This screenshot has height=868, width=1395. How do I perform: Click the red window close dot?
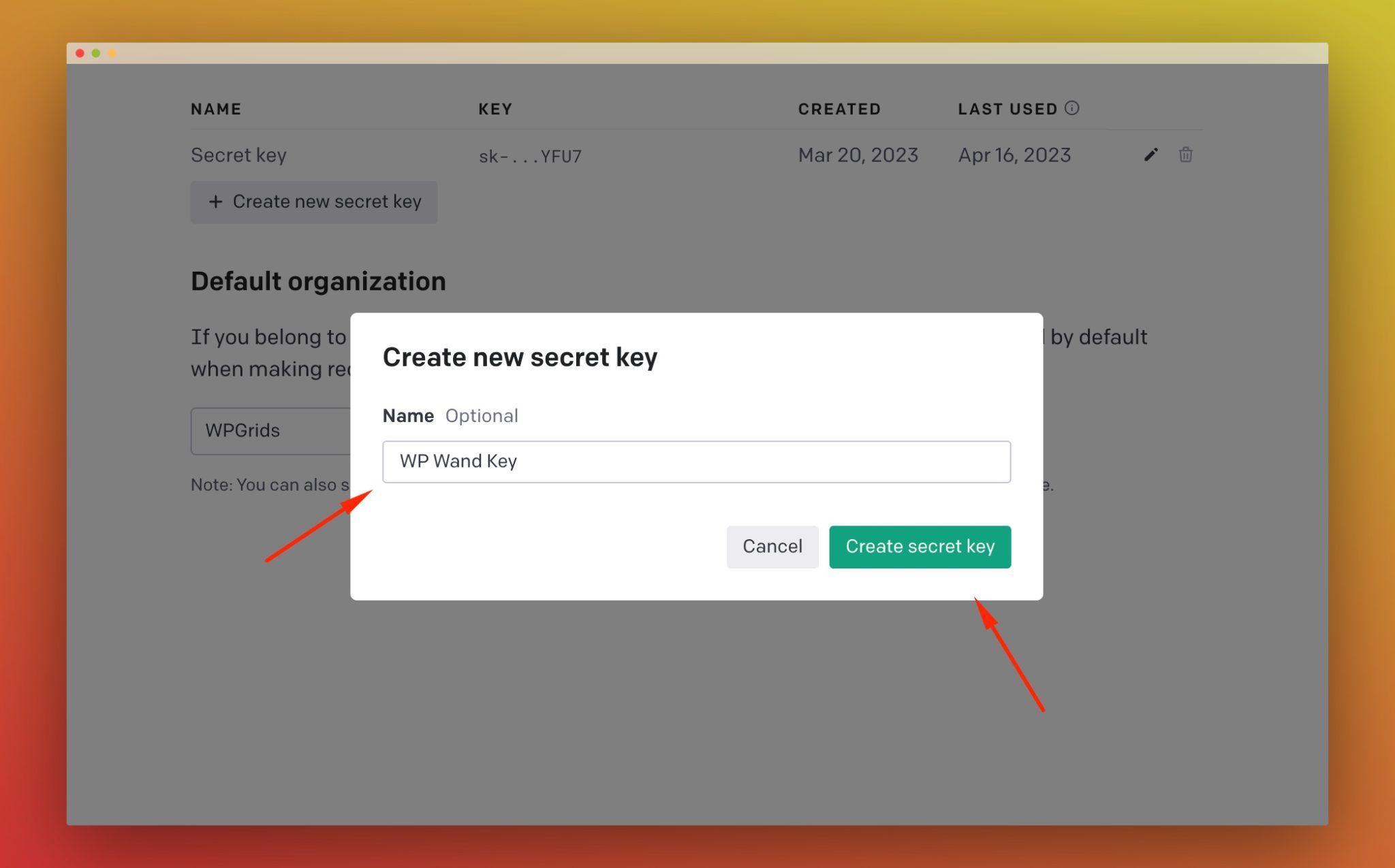click(80, 53)
